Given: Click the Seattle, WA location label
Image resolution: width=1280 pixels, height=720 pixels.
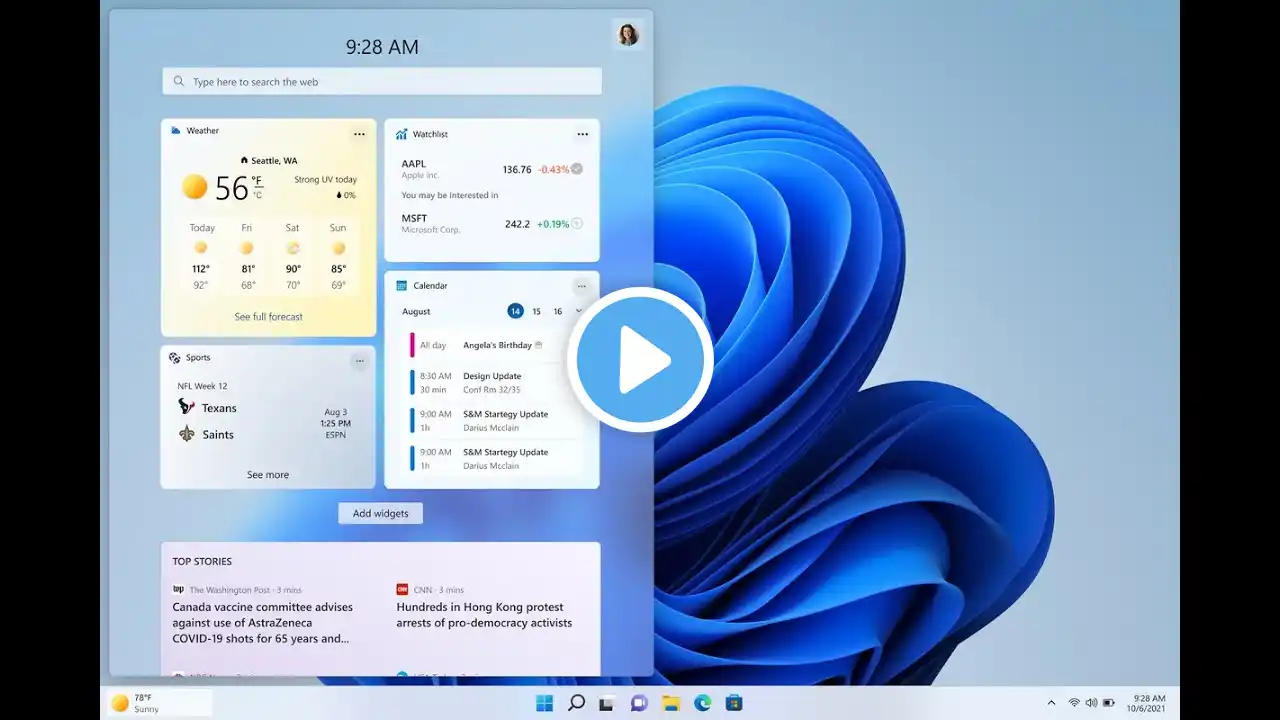Looking at the screenshot, I should coord(274,160).
